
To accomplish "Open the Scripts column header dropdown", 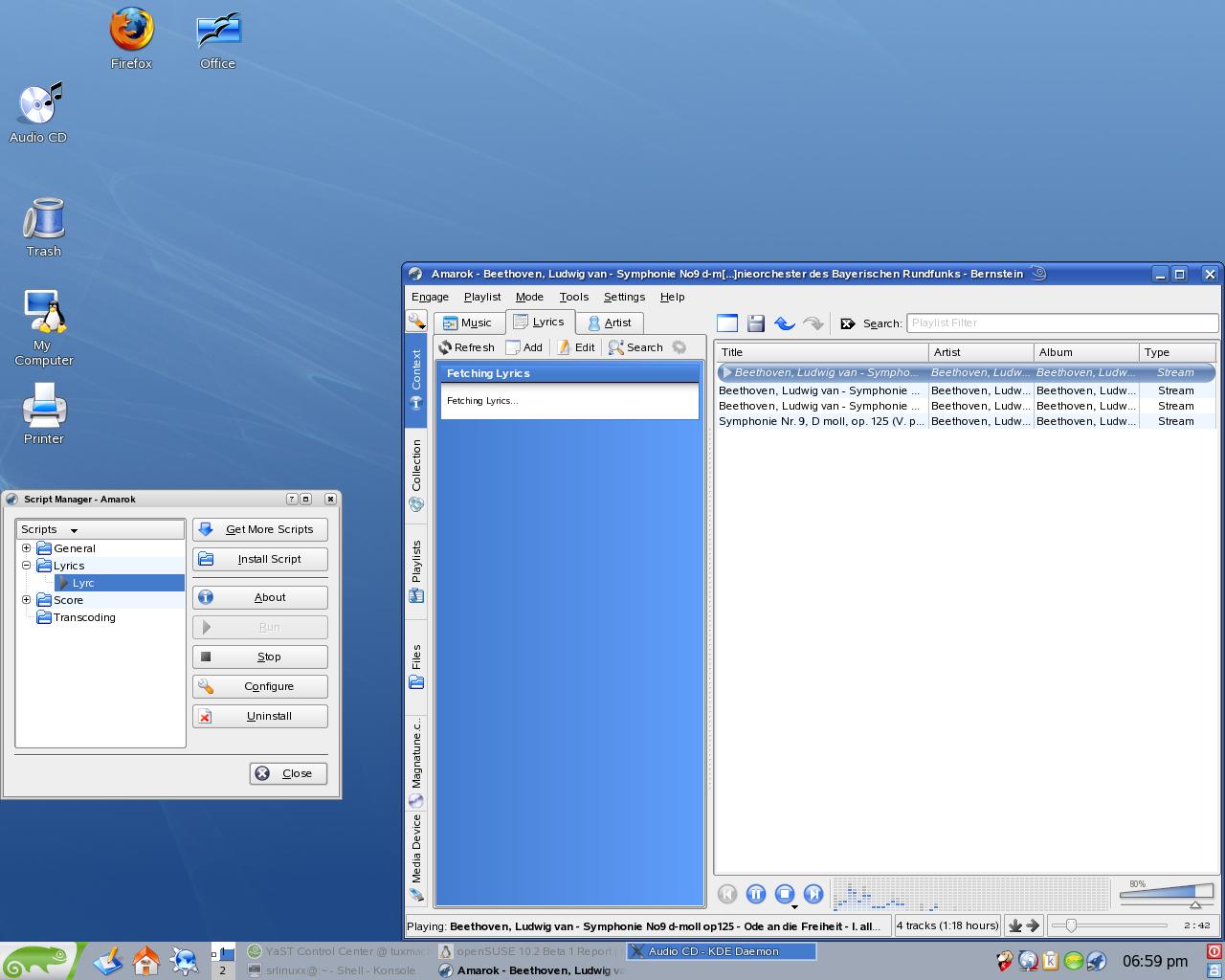I will (x=100, y=529).
